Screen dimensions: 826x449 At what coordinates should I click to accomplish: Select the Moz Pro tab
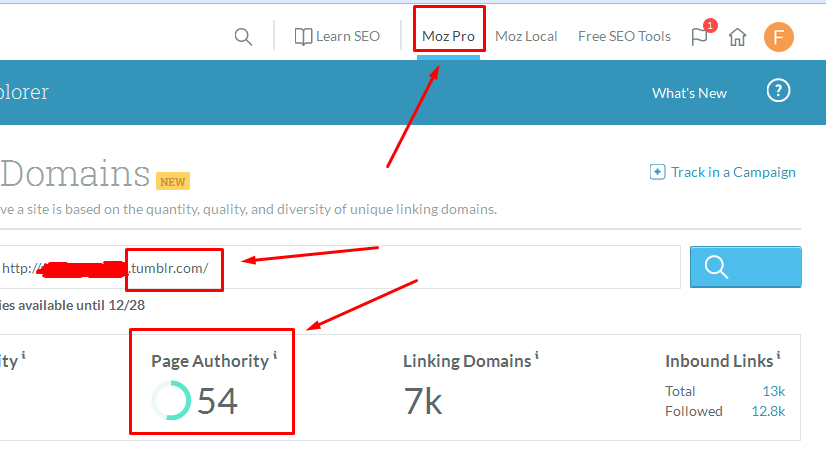click(448, 37)
